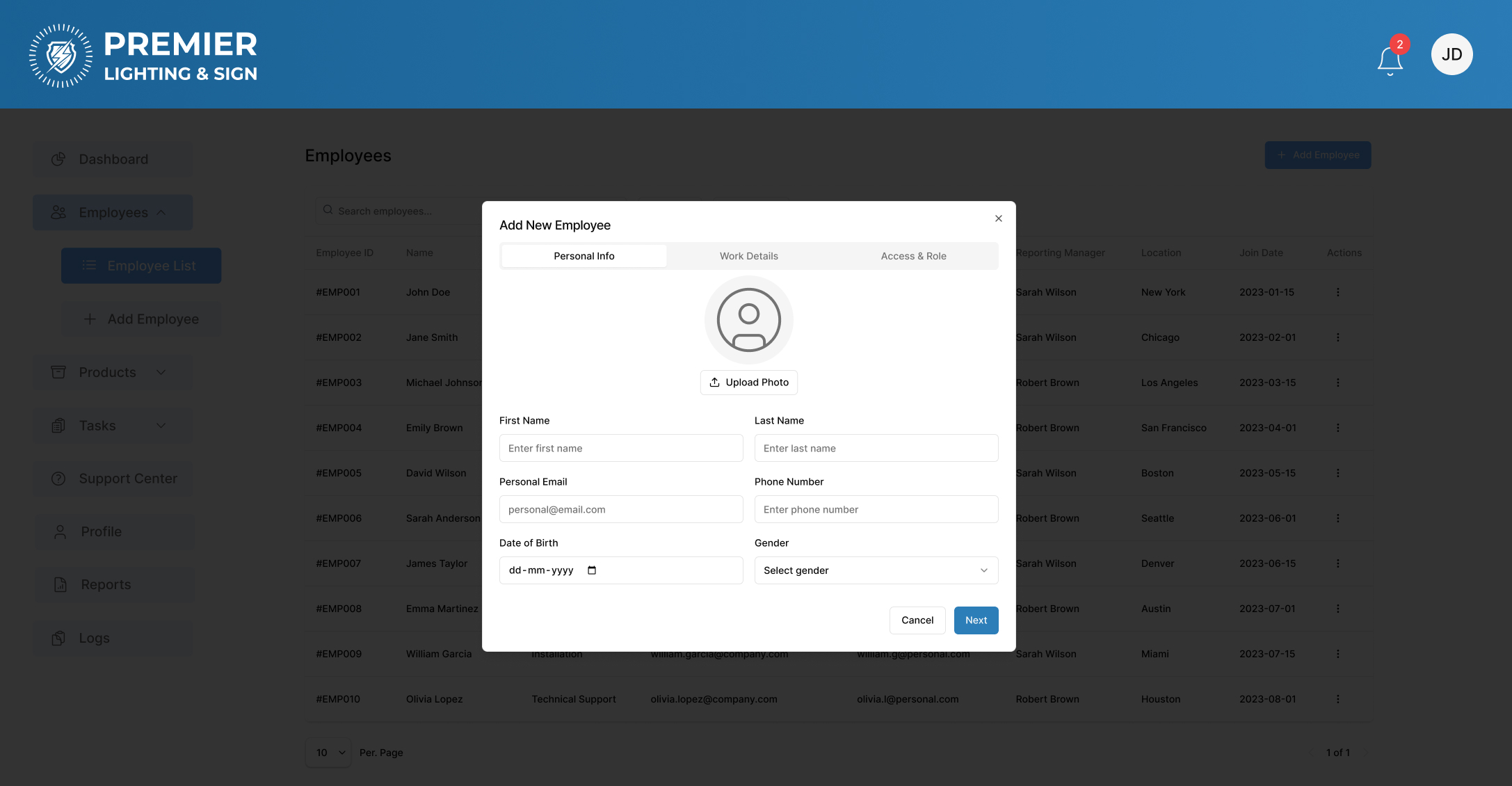
Task: Open the Select gender dropdown
Action: pyautogui.click(x=876, y=570)
